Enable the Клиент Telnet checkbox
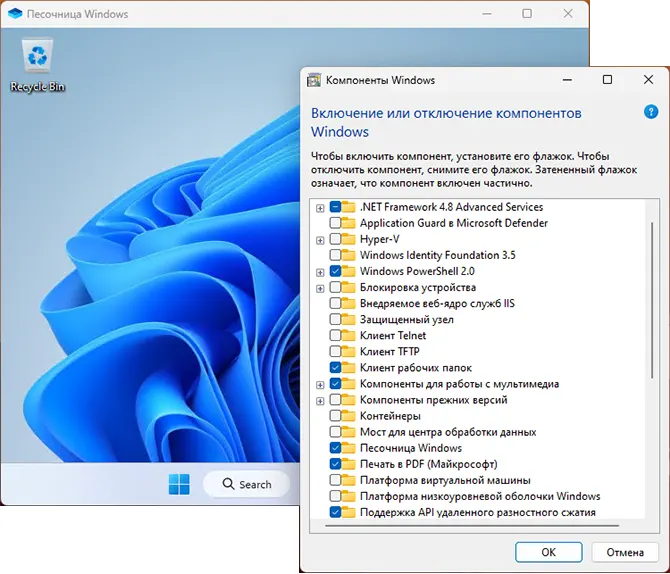Screen dimensions: 670x574 (335, 336)
